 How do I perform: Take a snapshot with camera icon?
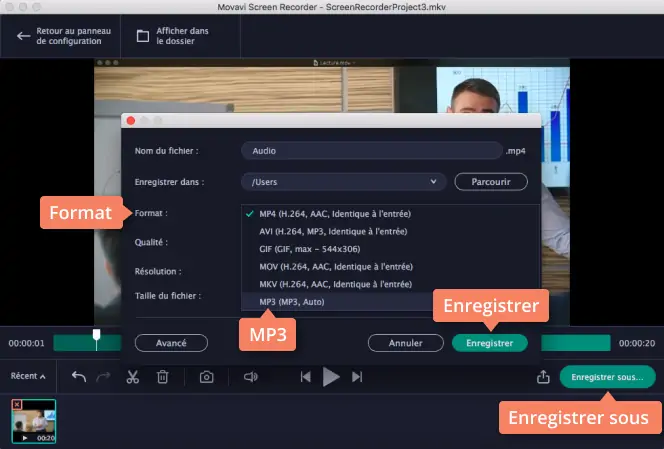coord(207,377)
